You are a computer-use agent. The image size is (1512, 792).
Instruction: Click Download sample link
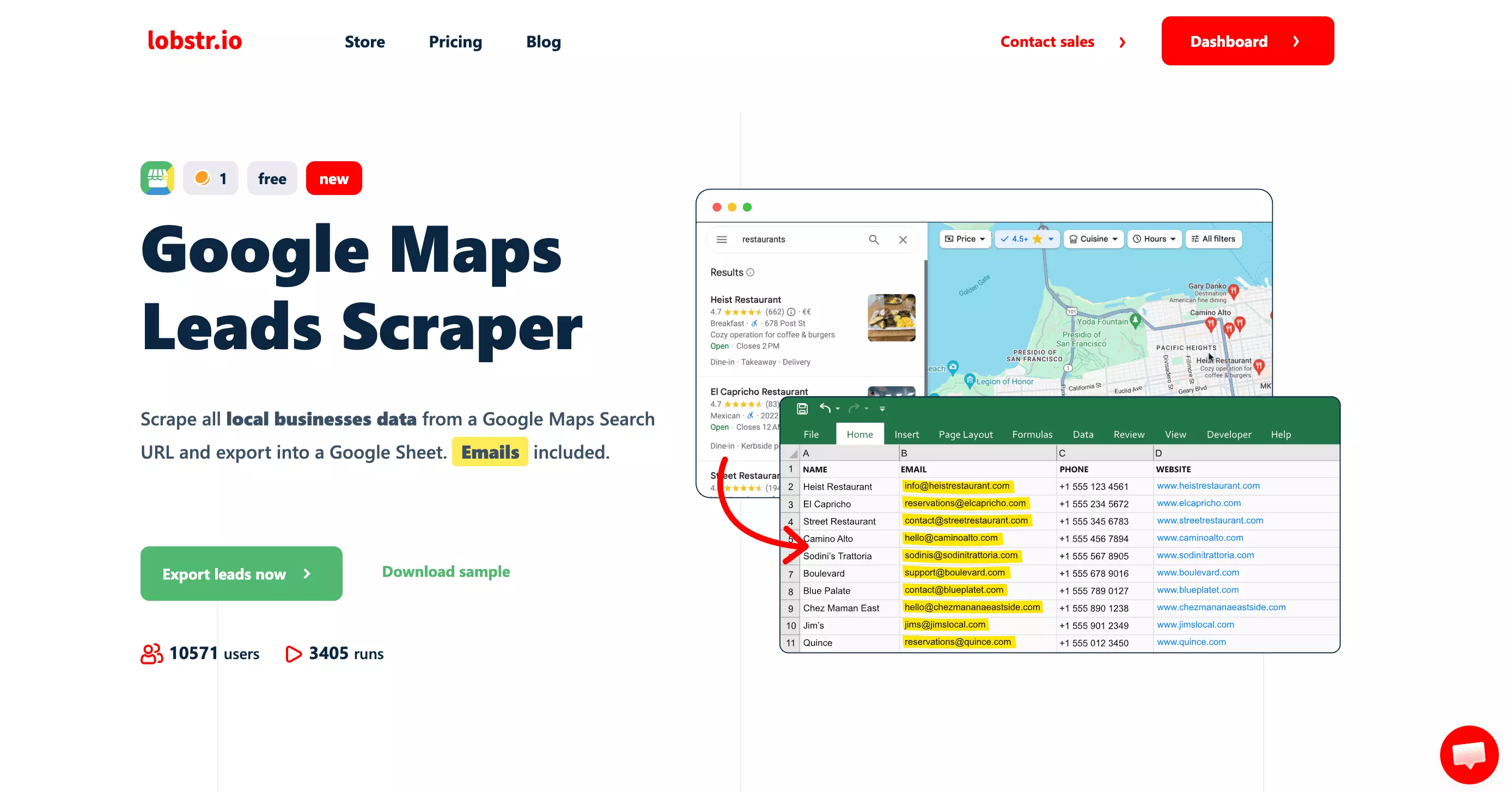click(446, 572)
